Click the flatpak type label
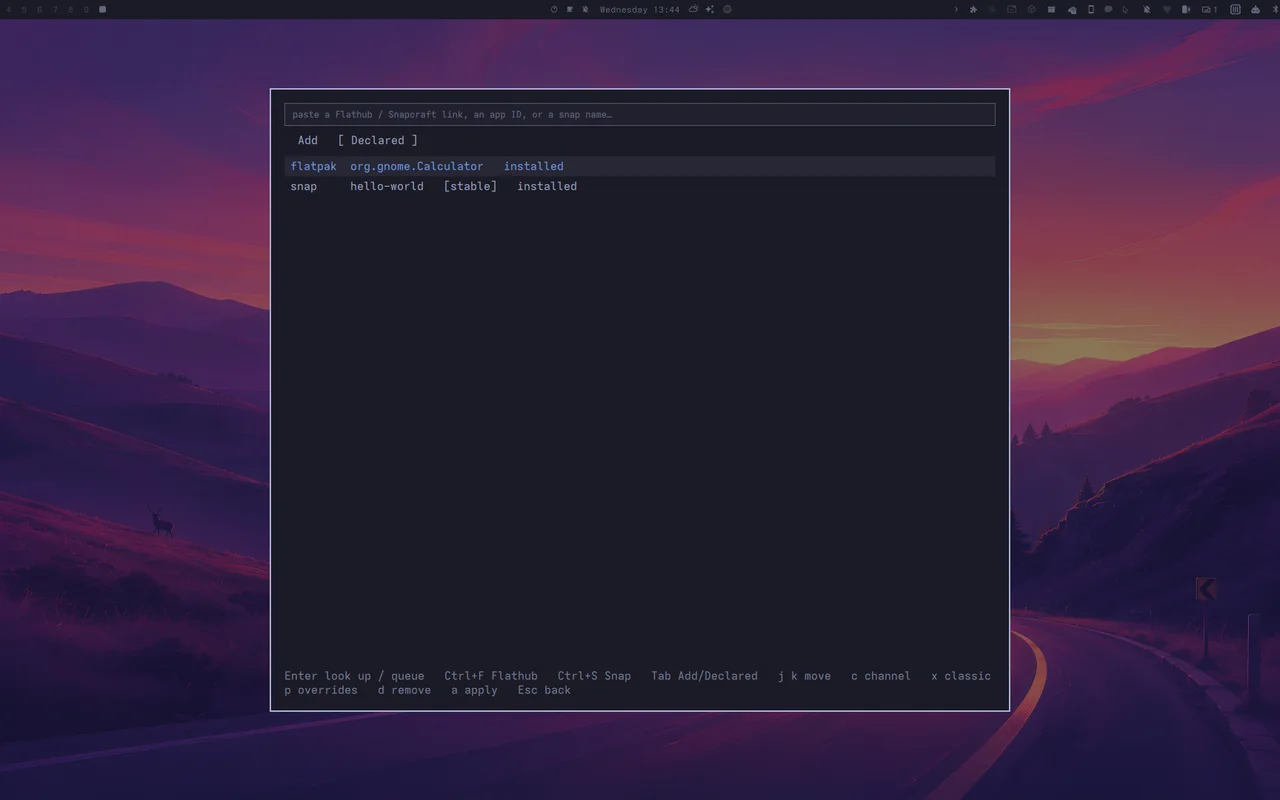 point(314,166)
